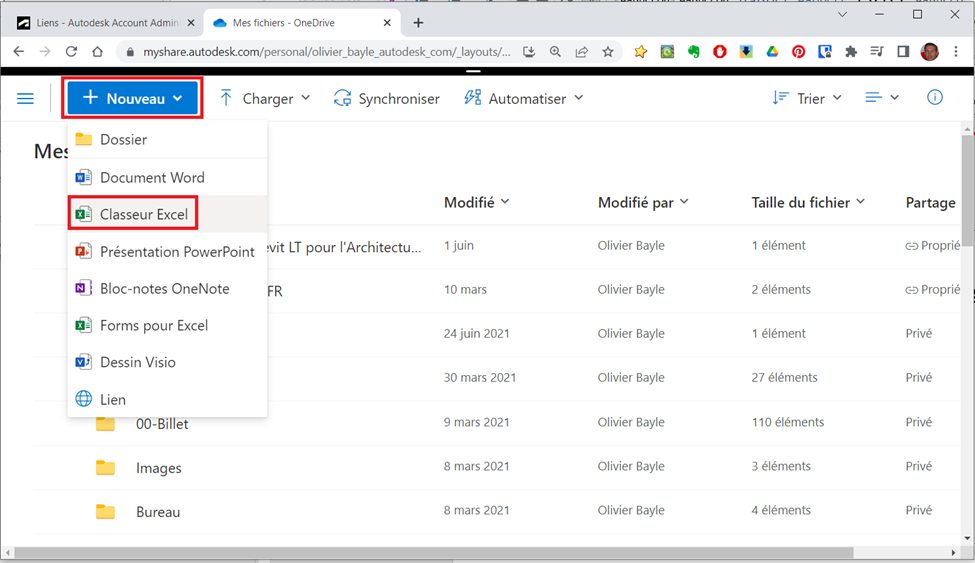Open the zoom magnifier icon in address bar
975x563 pixels.
pos(555,52)
